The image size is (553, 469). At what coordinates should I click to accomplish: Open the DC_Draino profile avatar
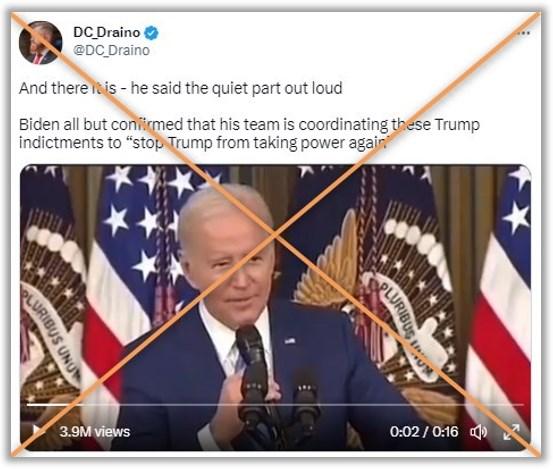[41, 43]
